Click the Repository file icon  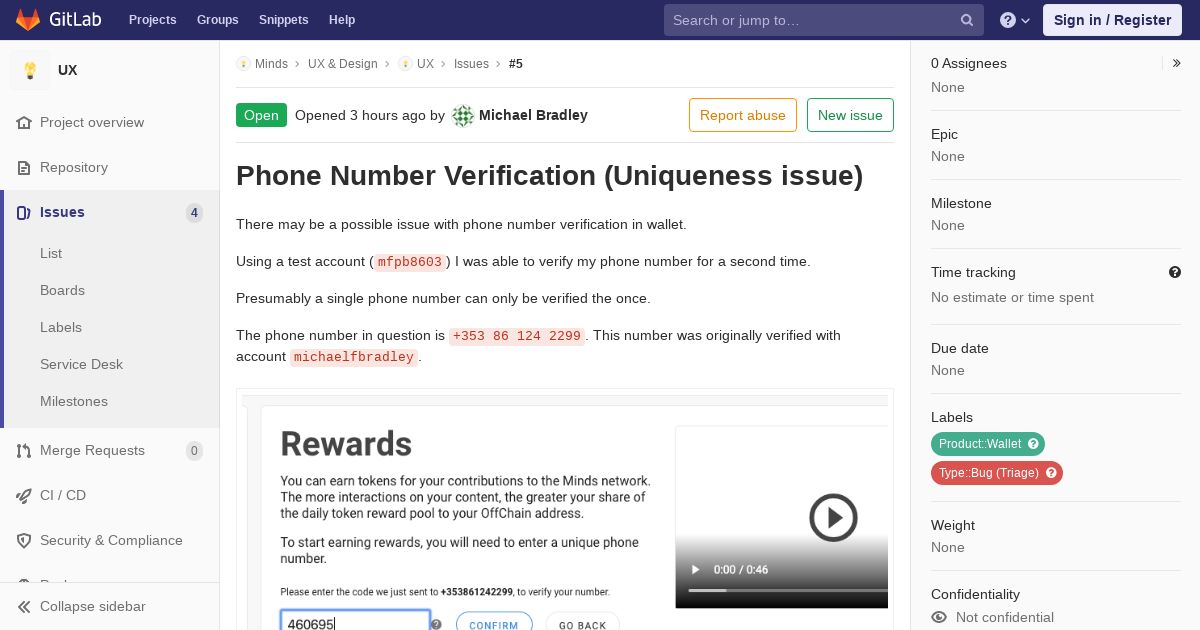pyautogui.click(x=24, y=168)
